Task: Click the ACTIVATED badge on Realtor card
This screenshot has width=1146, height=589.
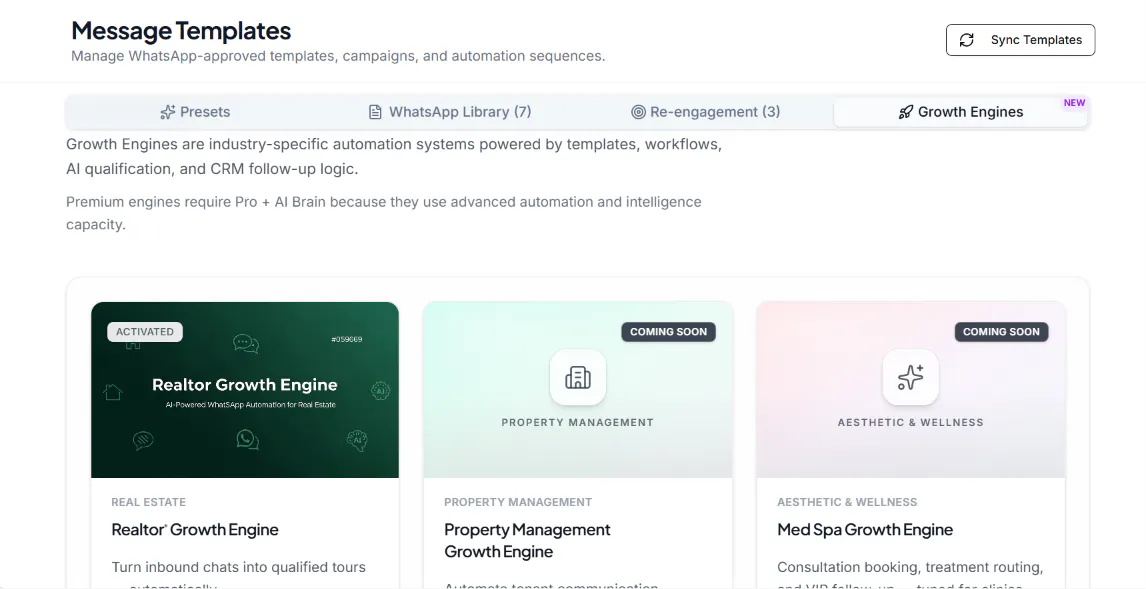Action: point(145,332)
